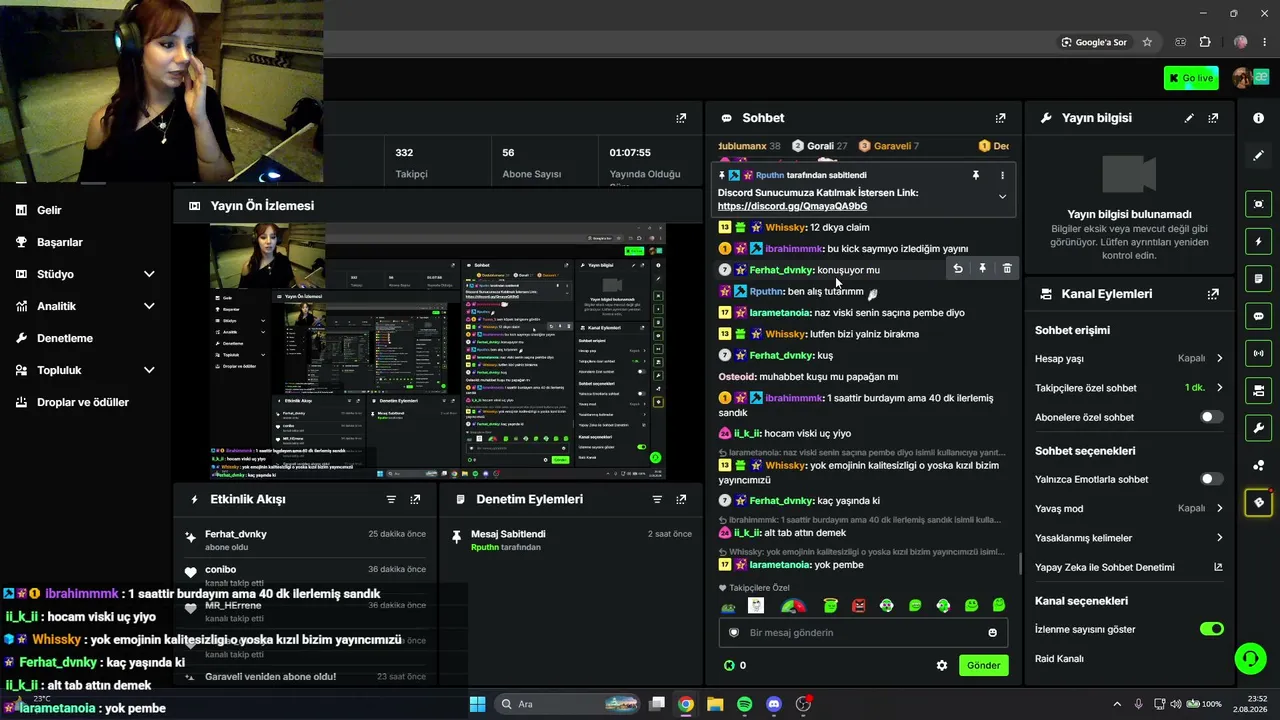Click the pencil icon in the right toolbar
The height and width of the screenshot is (720, 1280).
[1258, 156]
